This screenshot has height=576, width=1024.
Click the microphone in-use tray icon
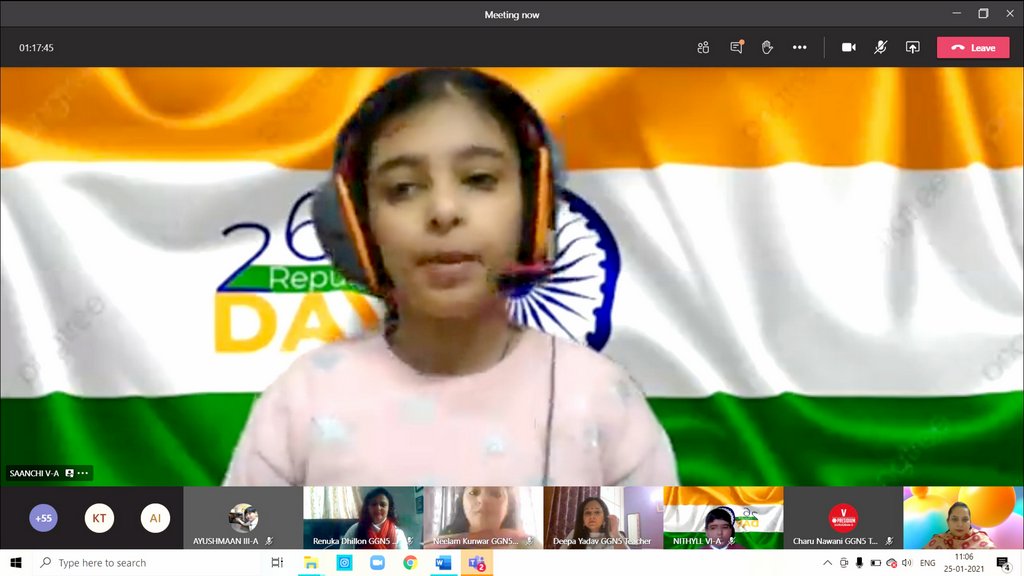coord(859,562)
